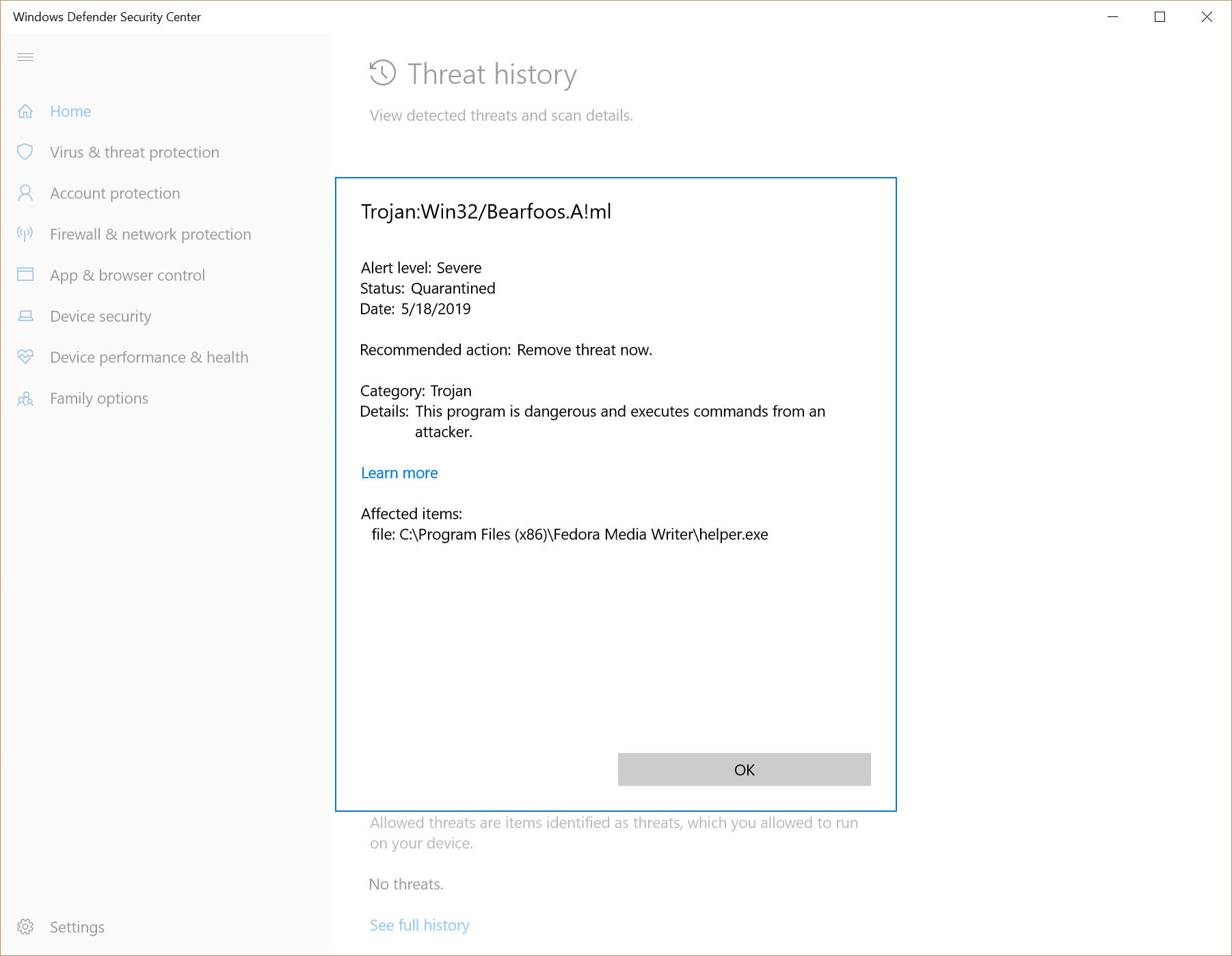The image size is (1232, 956).
Task: Click the App & browser control icon
Action: (x=25, y=275)
